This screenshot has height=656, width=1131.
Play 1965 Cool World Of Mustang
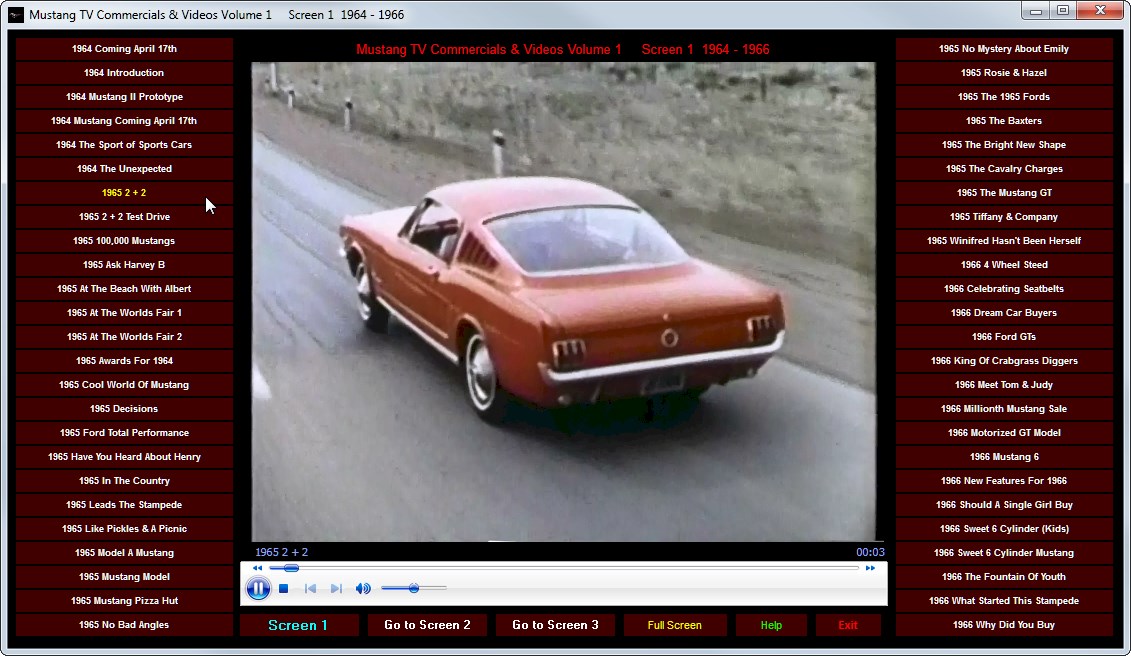pos(124,385)
